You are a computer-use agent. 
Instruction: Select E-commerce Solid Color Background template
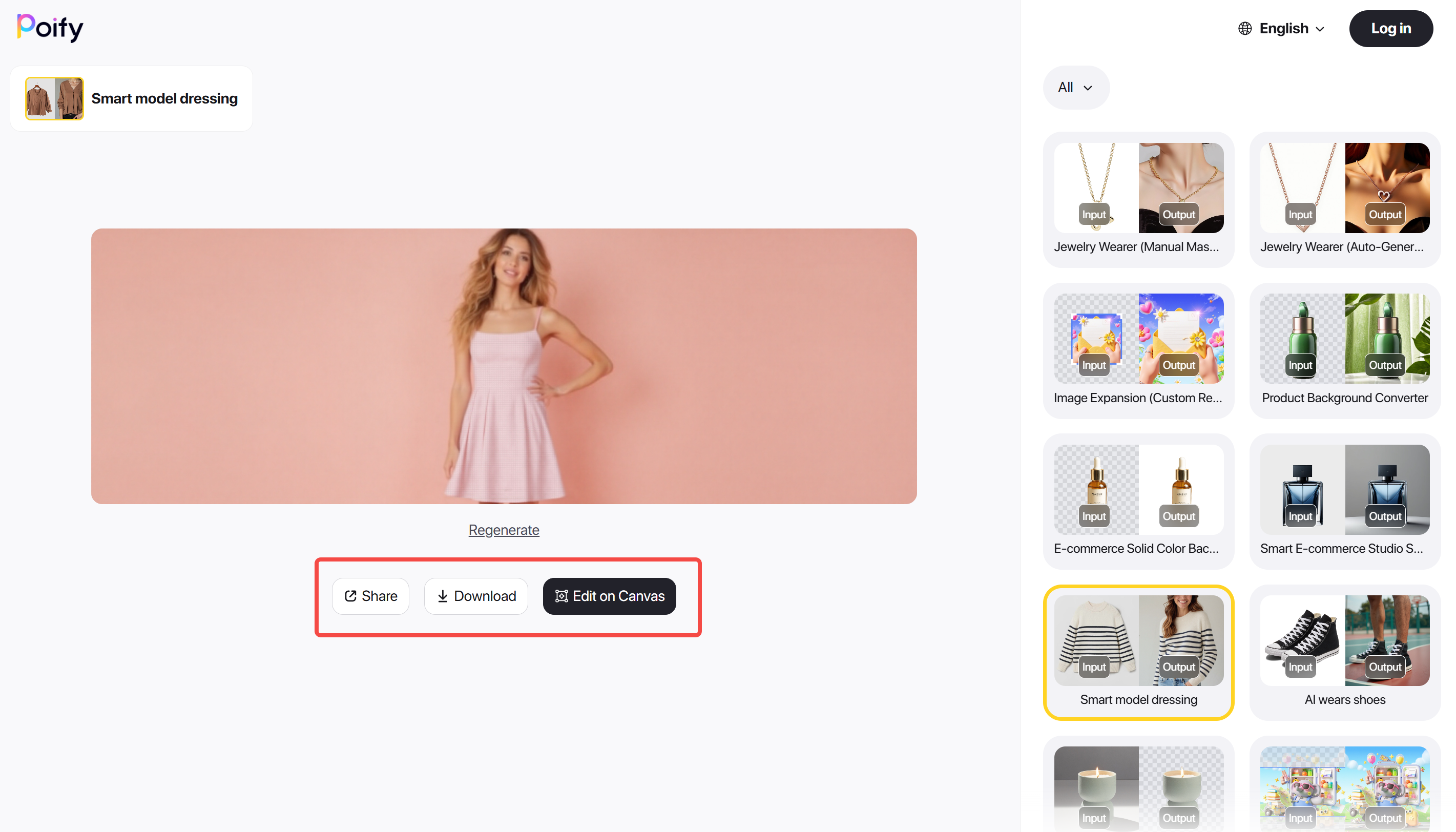pos(1138,501)
